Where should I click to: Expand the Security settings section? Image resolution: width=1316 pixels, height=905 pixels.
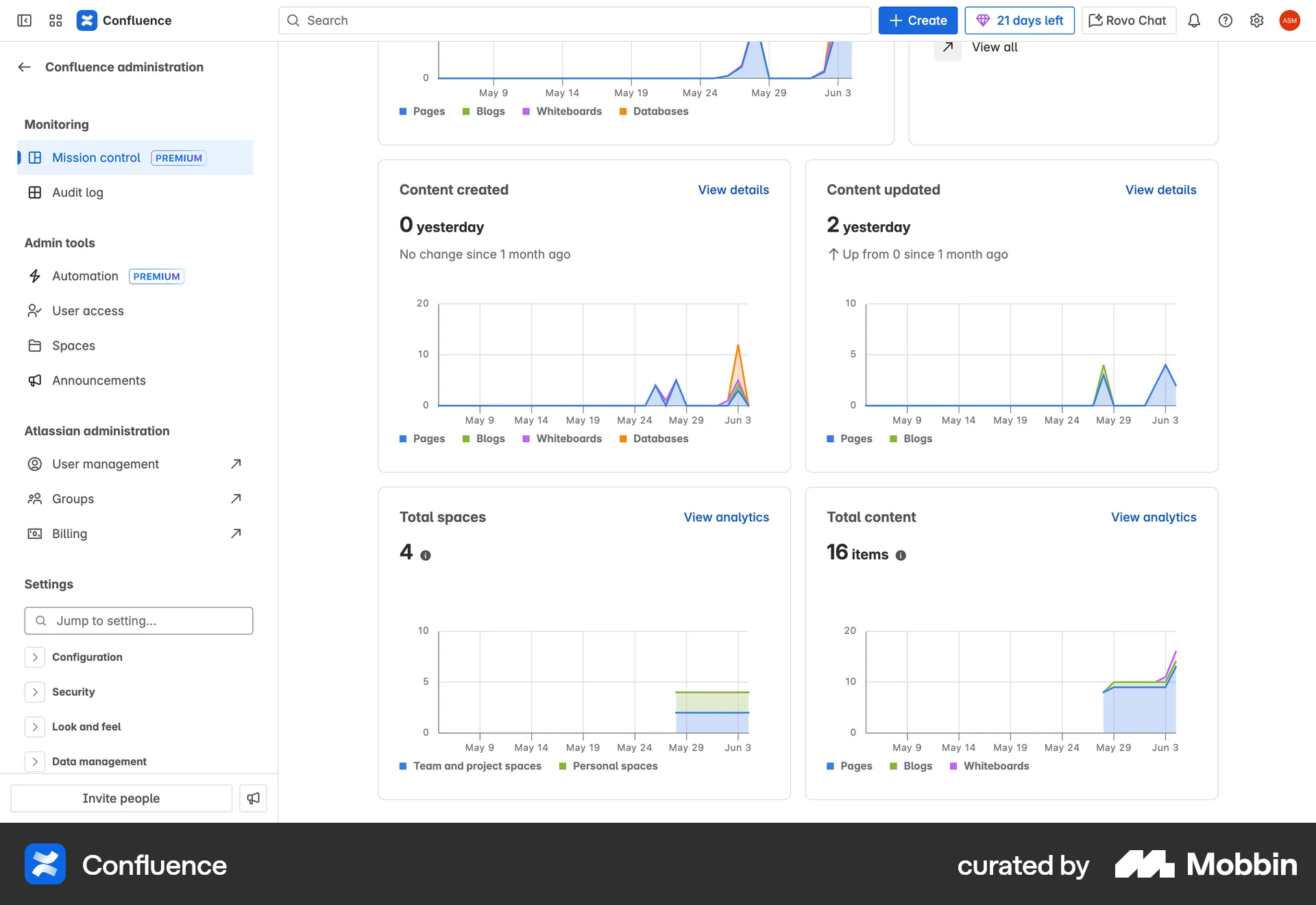click(35, 692)
